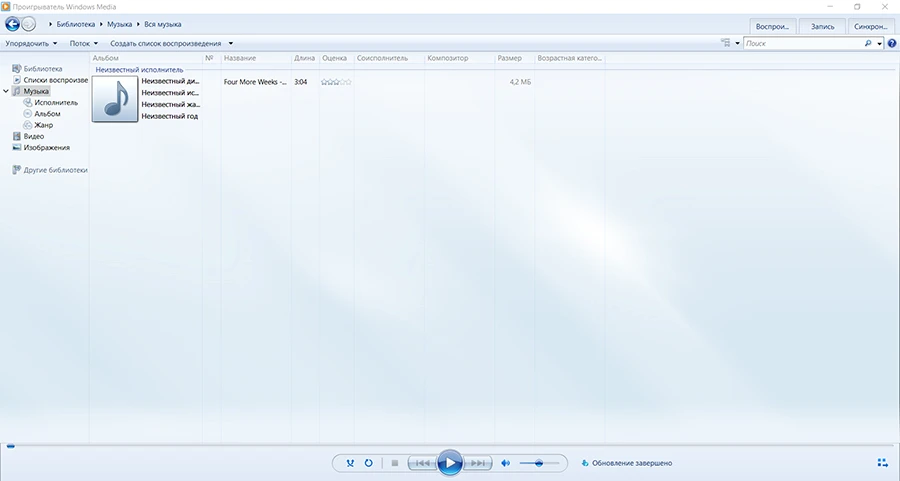Viewport: 900px width, 481px height.
Task: Go to the previous track
Action: (x=423, y=463)
